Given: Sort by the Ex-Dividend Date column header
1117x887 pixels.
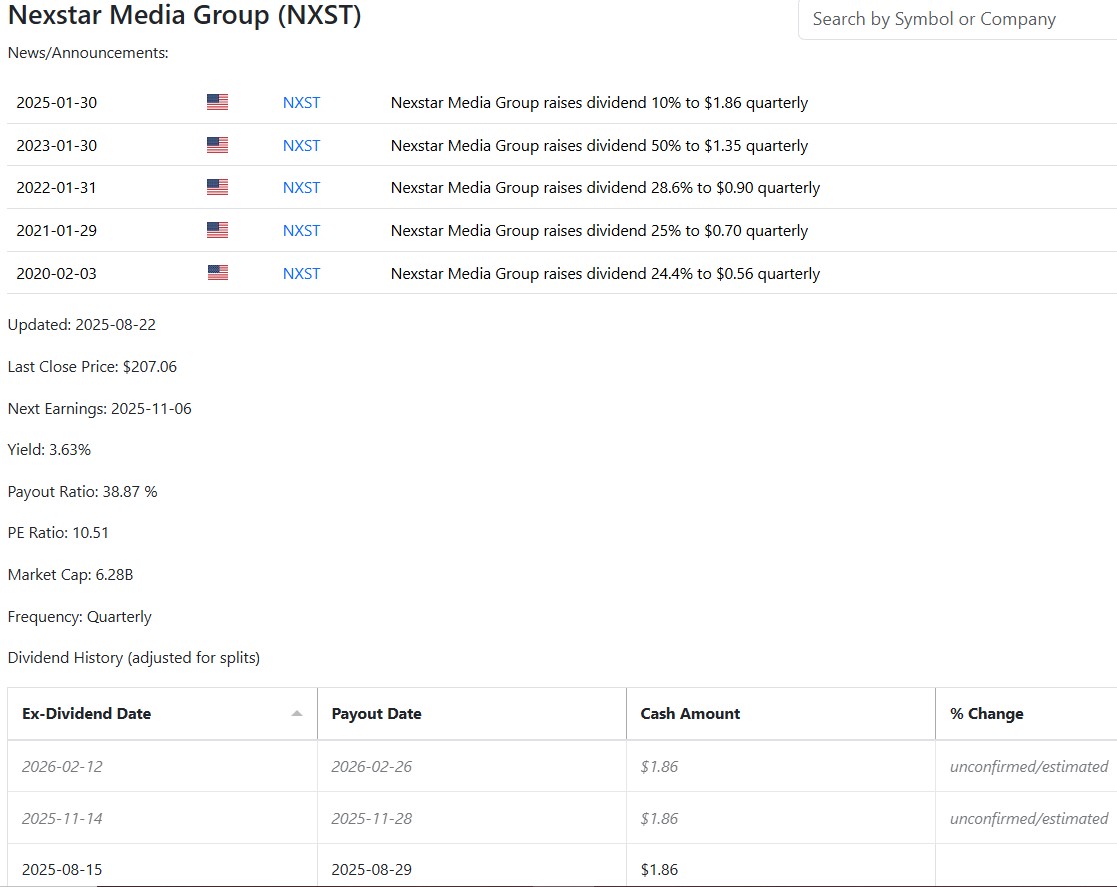Looking at the screenshot, I should point(162,714).
